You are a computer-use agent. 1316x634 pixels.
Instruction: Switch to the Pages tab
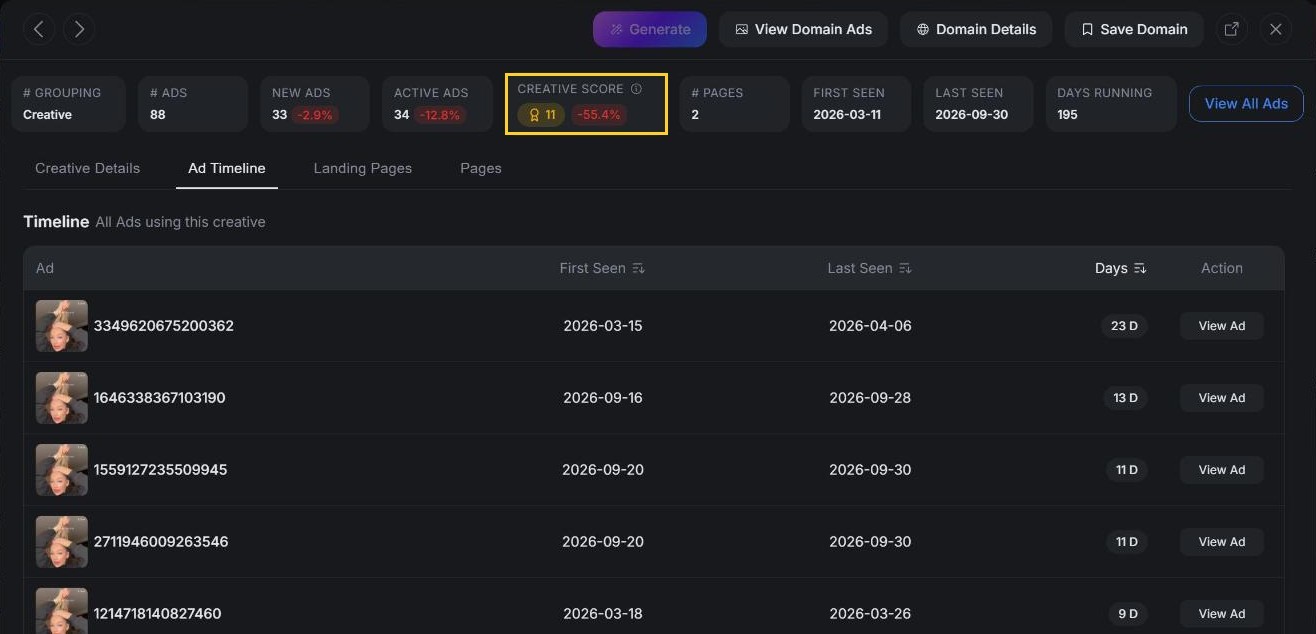pos(481,168)
